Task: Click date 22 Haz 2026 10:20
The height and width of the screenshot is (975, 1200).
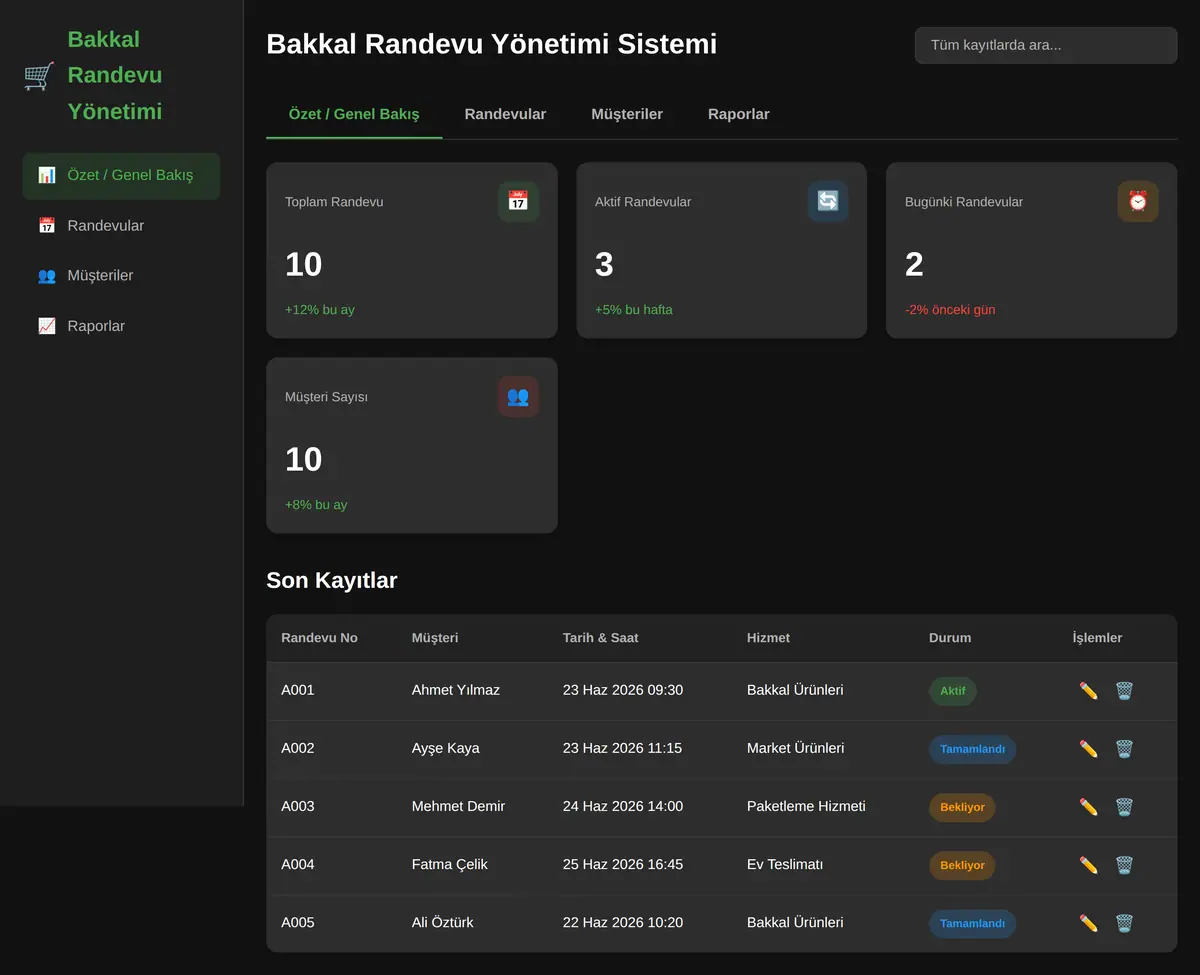Action: click(x=623, y=922)
